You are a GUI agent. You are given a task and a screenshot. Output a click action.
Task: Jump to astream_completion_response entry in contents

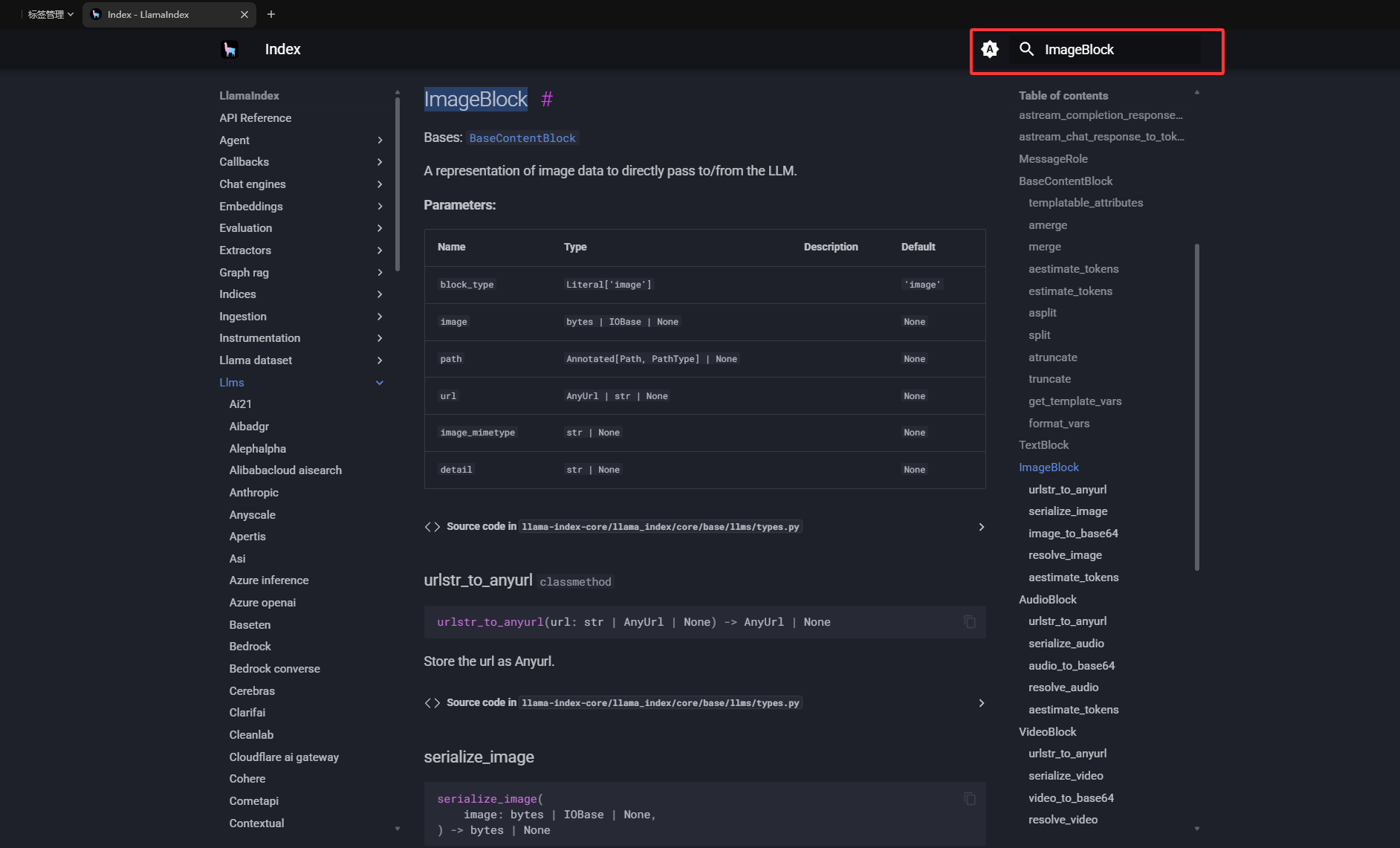[x=1101, y=115]
